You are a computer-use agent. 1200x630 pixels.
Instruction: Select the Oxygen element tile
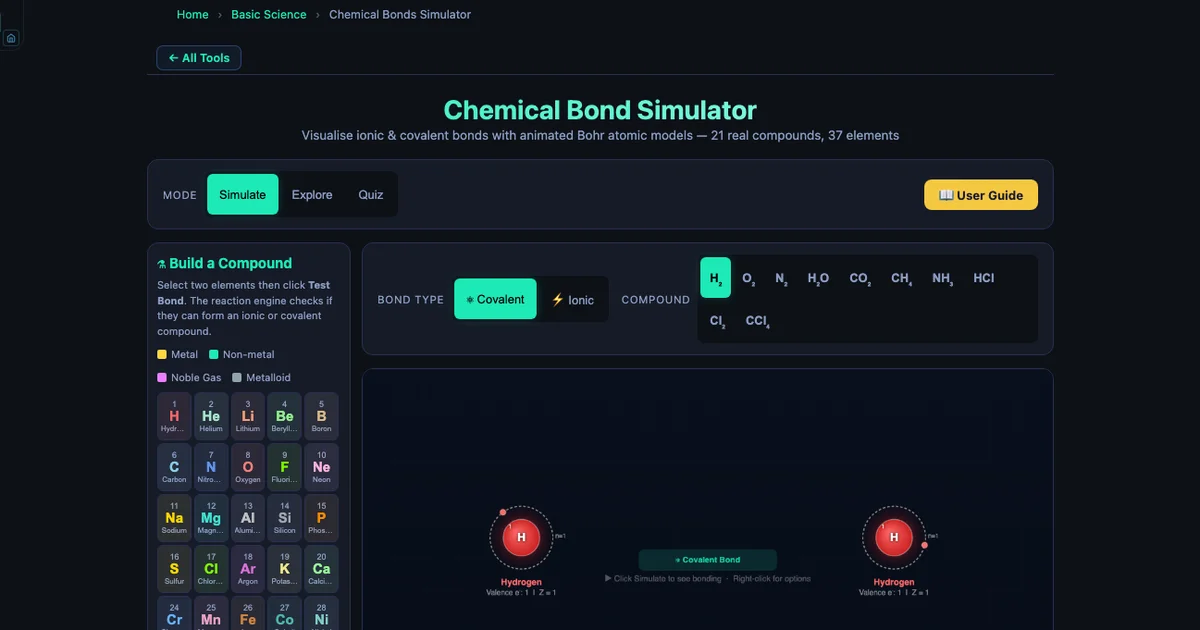point(248,467)
